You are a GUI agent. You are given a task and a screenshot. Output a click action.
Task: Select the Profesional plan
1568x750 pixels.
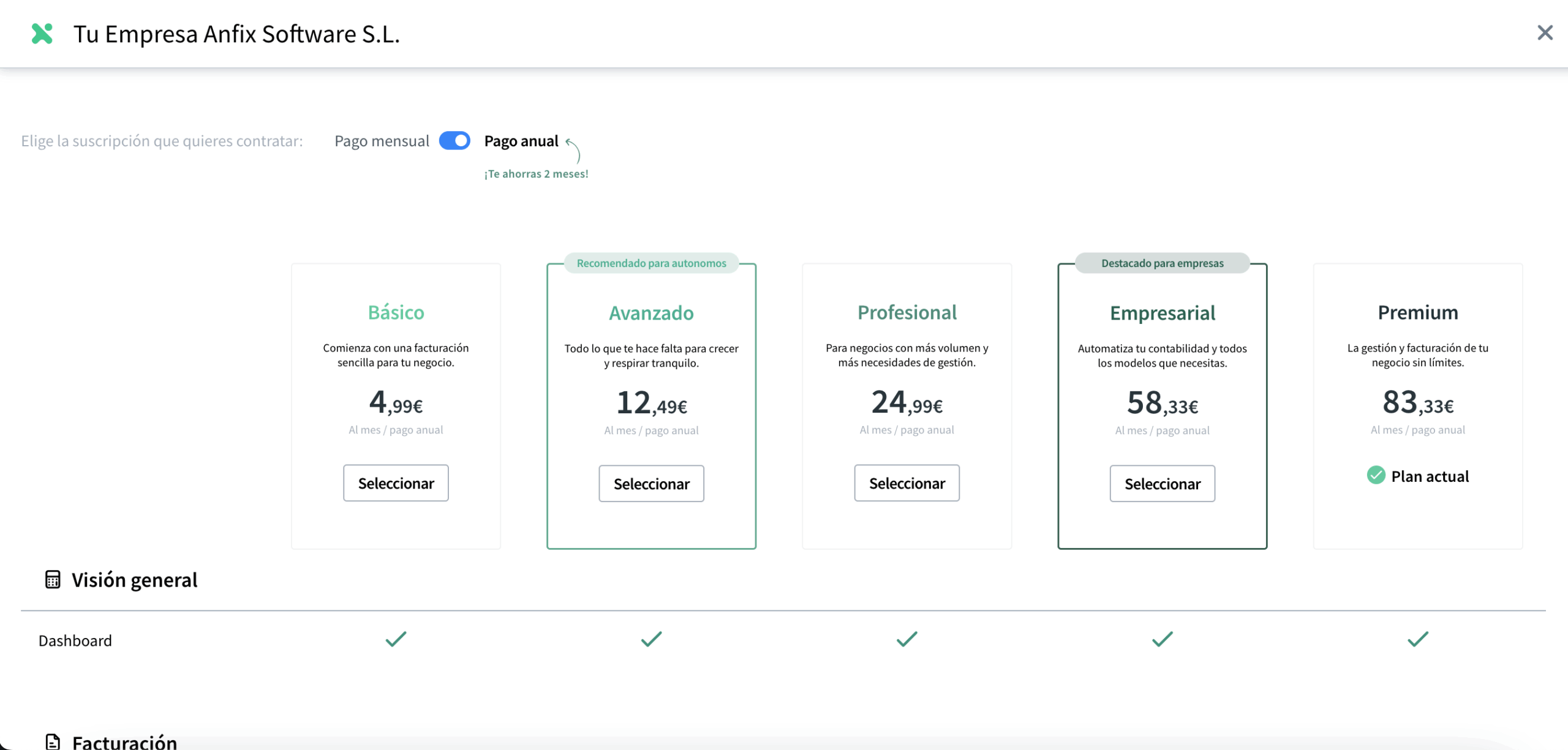tap(907, 483)
